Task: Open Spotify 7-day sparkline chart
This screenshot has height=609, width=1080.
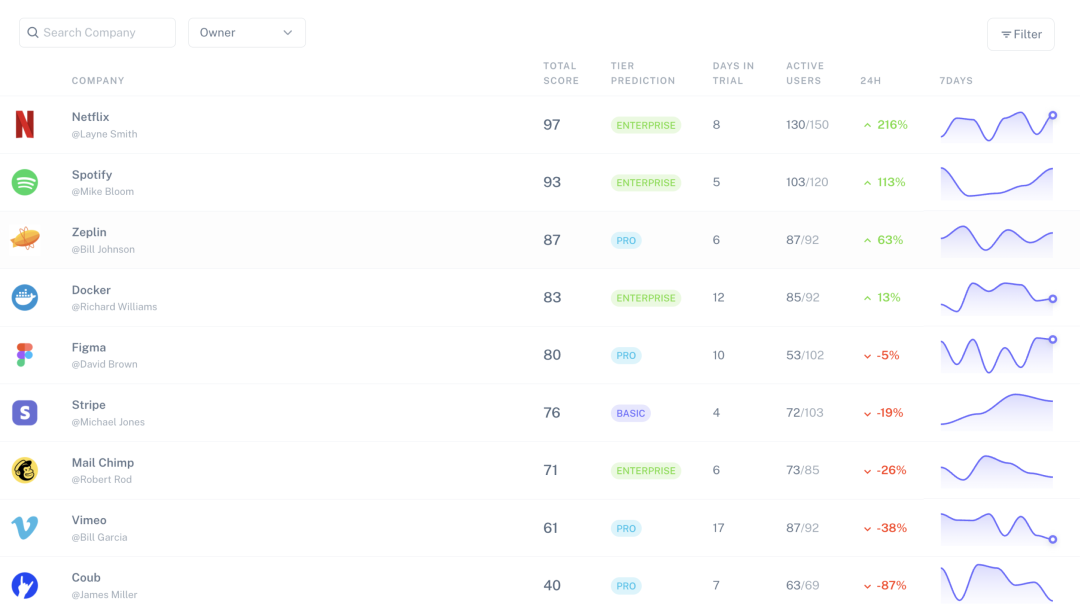Action: coord(997,183)
